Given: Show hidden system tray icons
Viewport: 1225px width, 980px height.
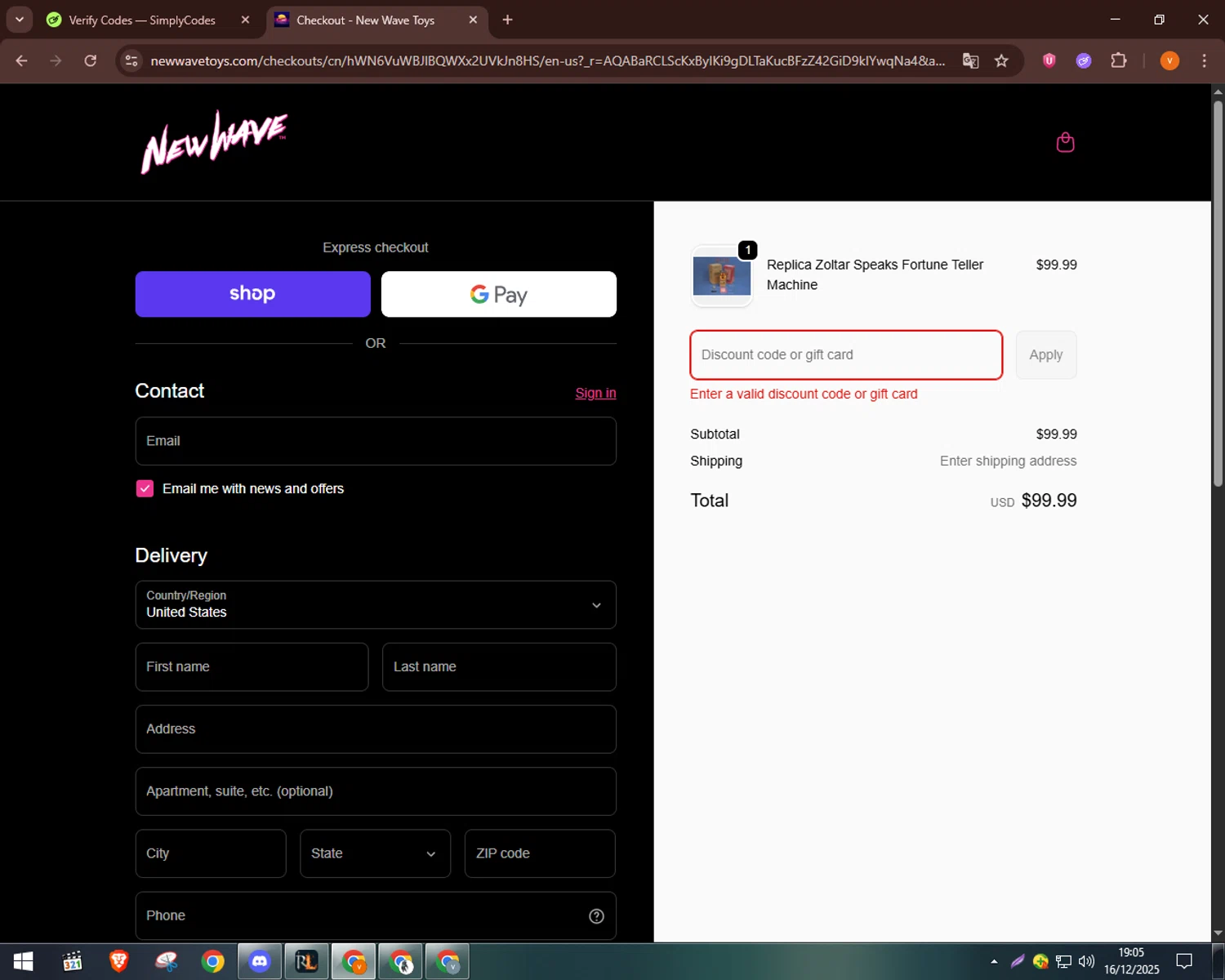Looking at the screenshot, I should click(x=994, y=961).
